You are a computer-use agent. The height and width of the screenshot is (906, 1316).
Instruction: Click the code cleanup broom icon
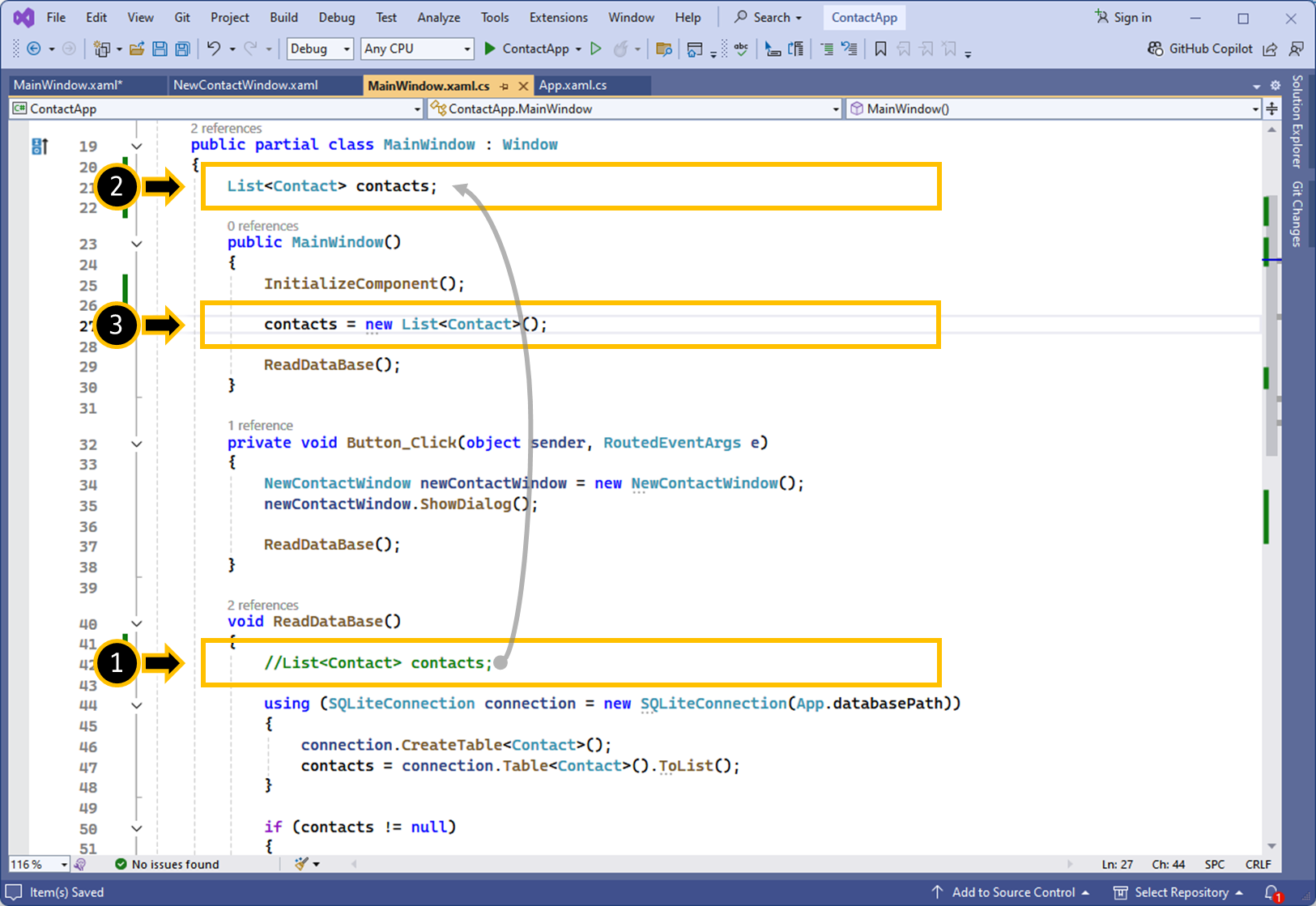(302, 864)
